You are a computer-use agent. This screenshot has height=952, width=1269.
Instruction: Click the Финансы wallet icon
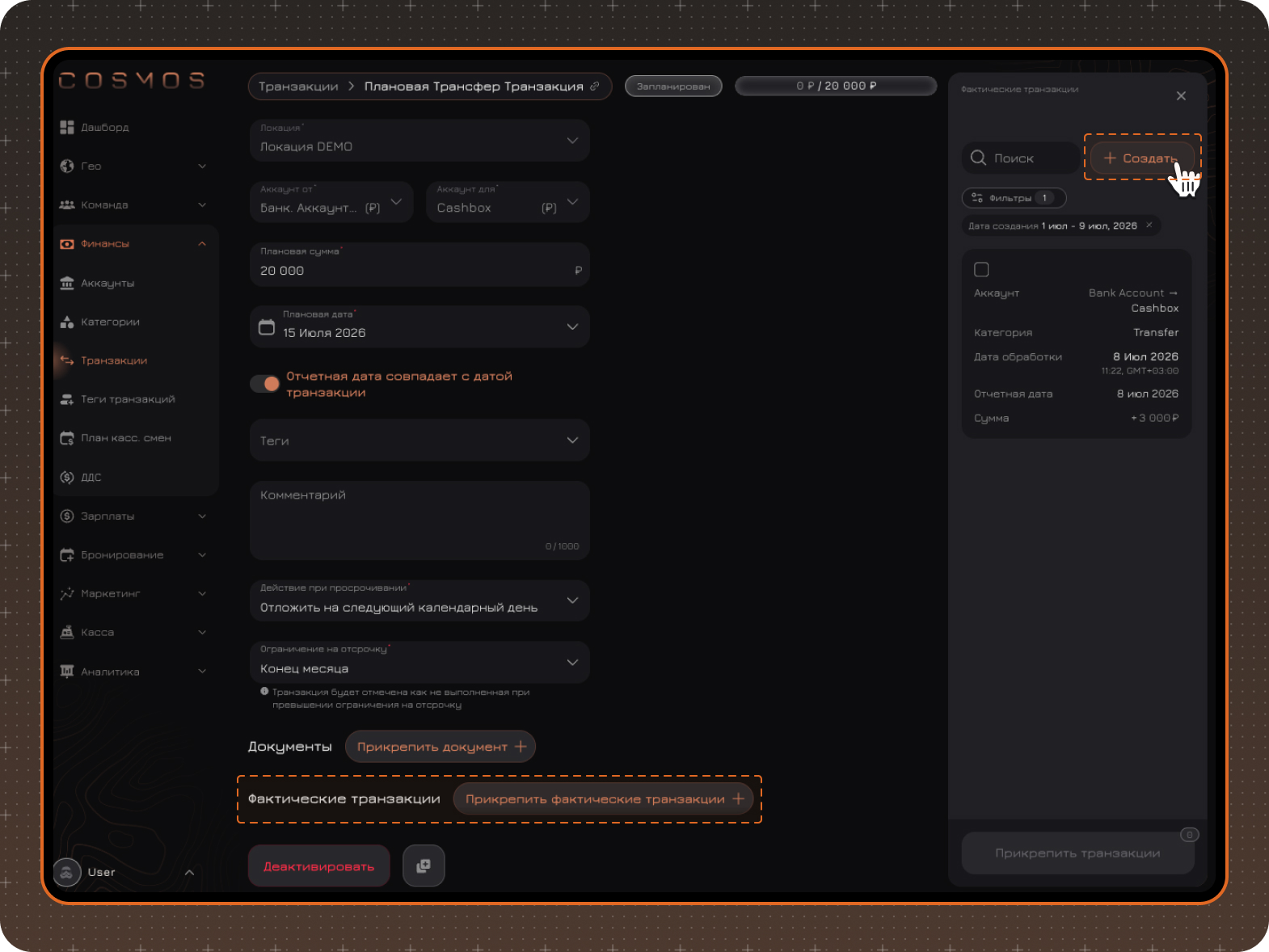pos(67,243)
